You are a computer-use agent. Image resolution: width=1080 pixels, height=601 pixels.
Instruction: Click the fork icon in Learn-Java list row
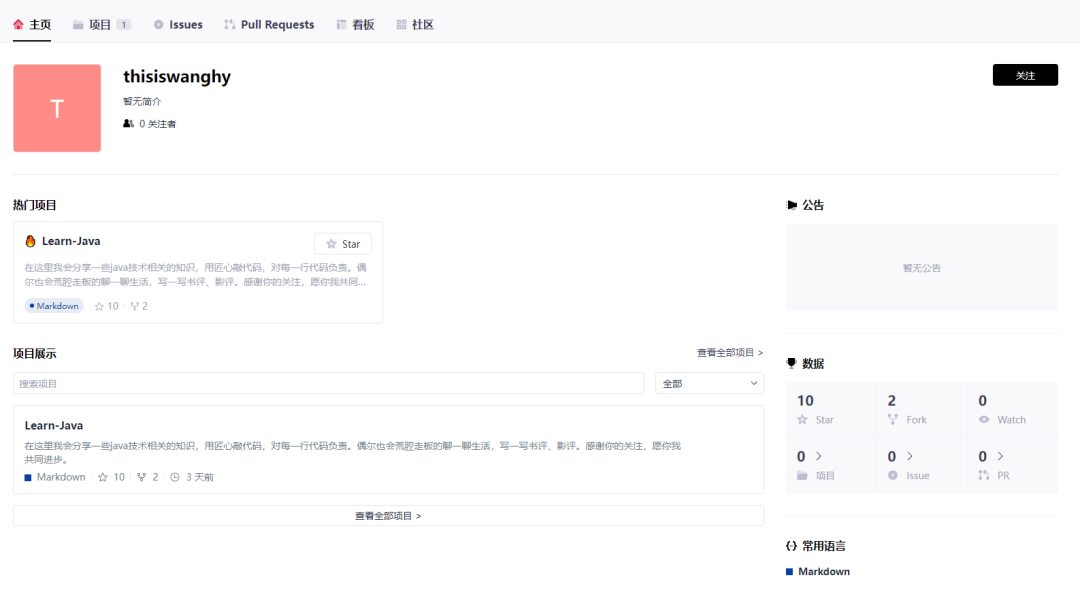(141, 477)
